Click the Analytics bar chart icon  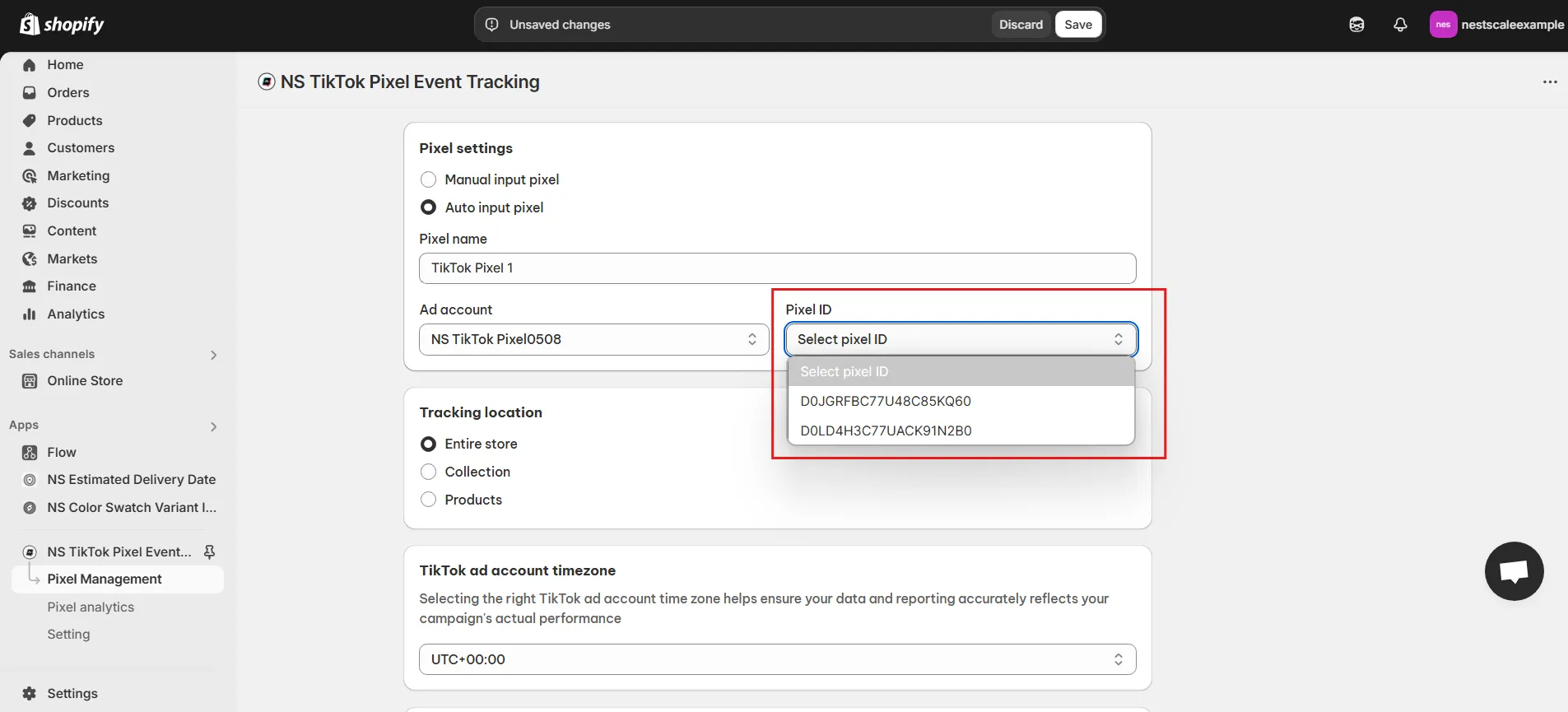(x=30, y=314)
